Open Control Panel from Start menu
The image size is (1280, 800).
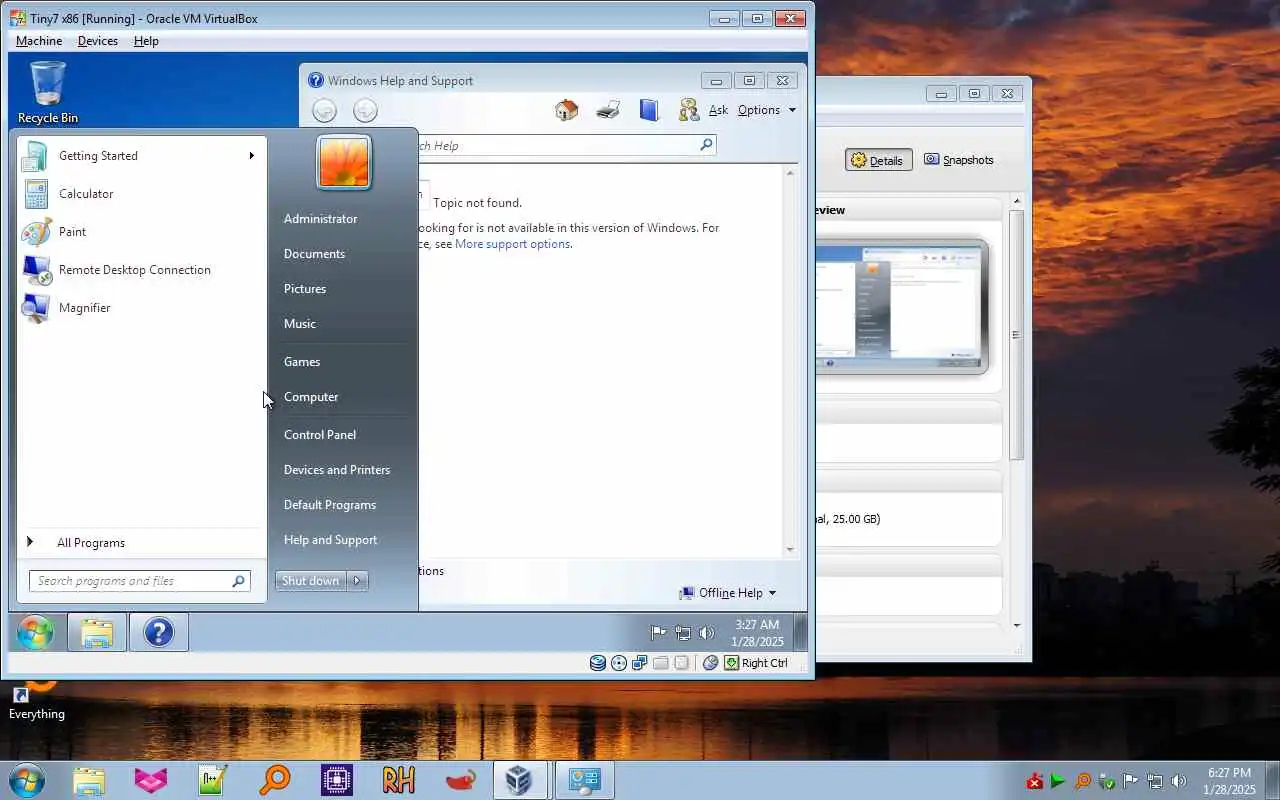(x=320, y=435)
